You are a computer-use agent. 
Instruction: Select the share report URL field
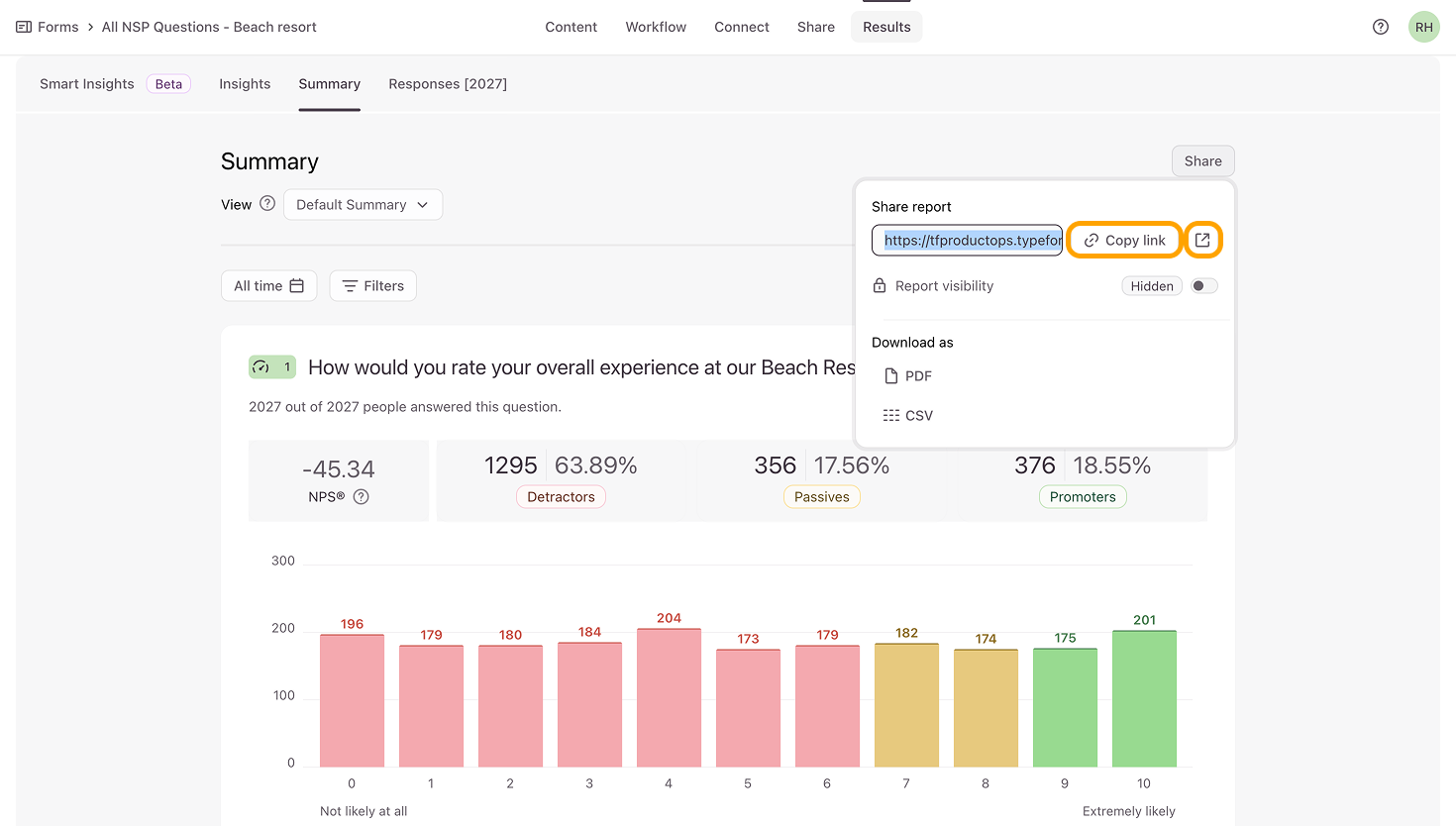tap(967, 241)
